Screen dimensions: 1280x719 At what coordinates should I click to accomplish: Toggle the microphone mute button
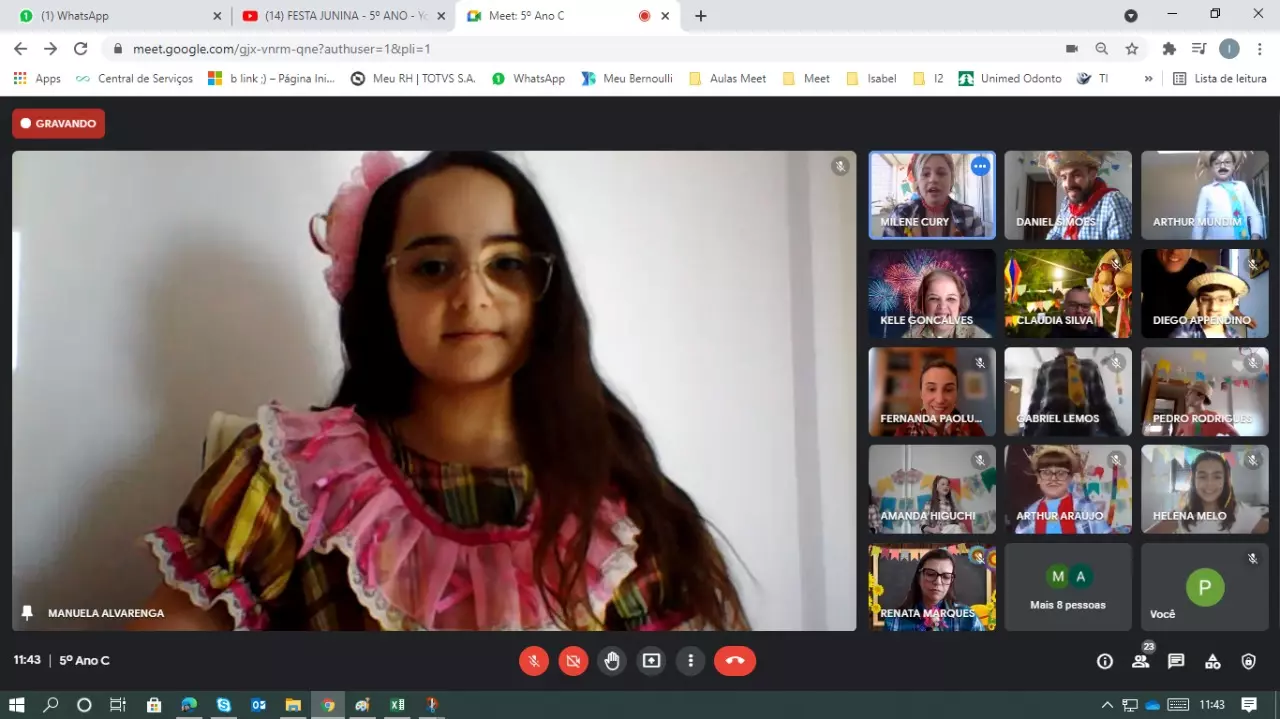coord(534,661)
